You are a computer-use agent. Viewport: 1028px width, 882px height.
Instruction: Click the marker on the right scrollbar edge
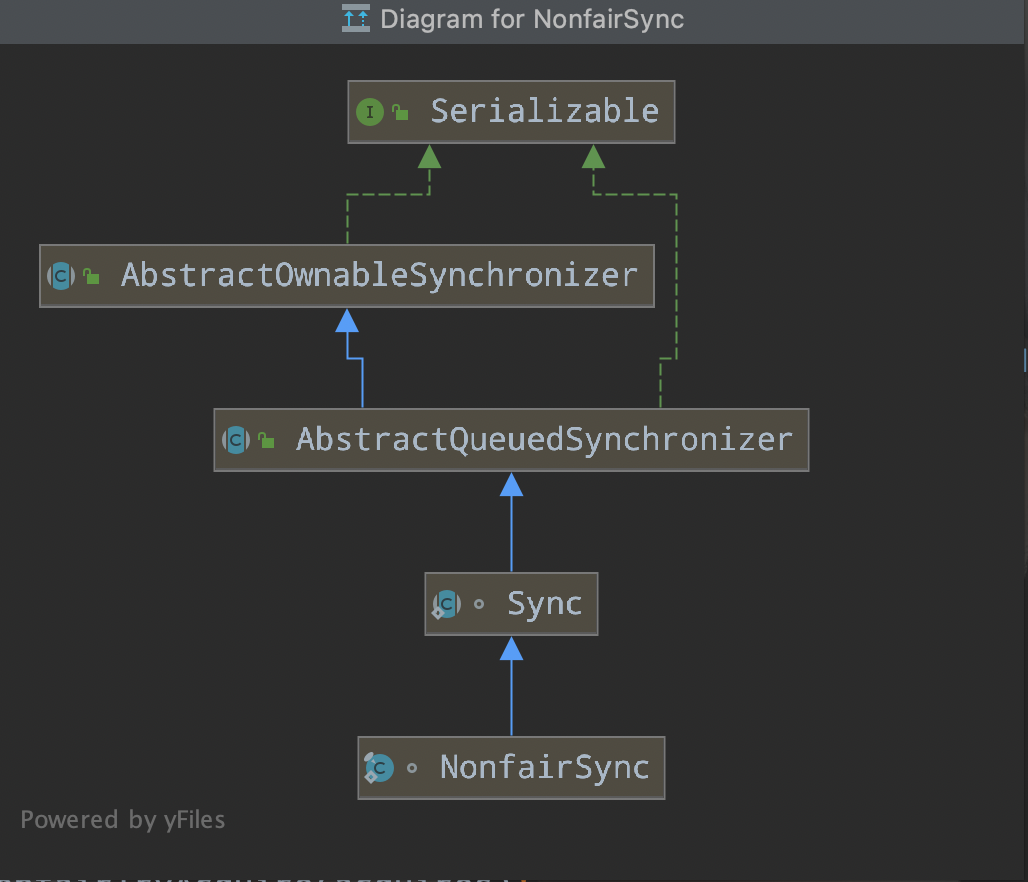point(1025,359)
